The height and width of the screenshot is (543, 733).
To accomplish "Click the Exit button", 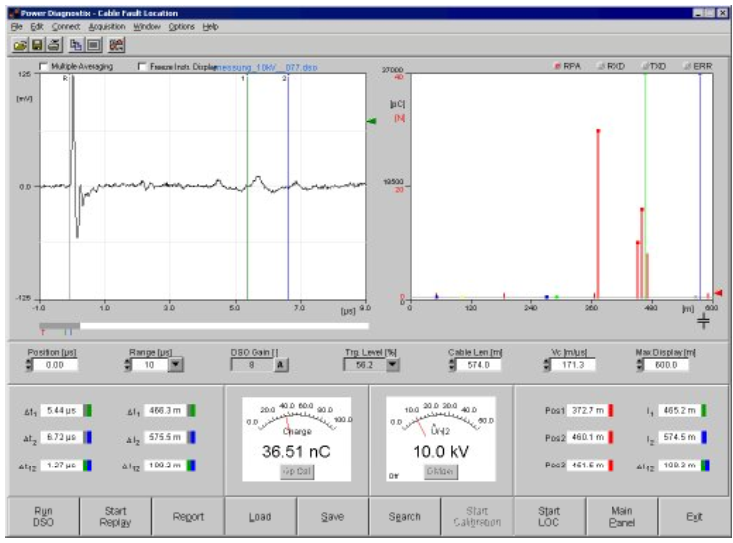I will pos(694,516).
